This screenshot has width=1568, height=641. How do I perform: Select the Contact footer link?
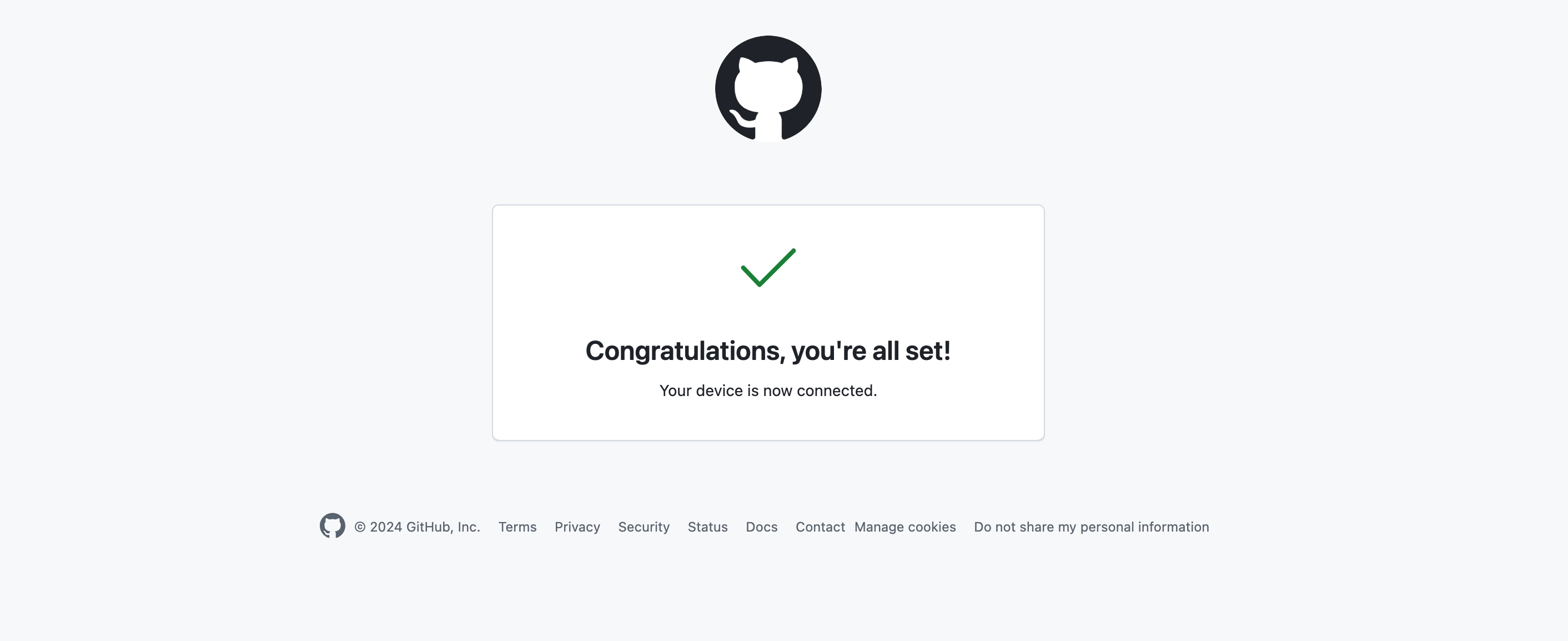[820, 527]
